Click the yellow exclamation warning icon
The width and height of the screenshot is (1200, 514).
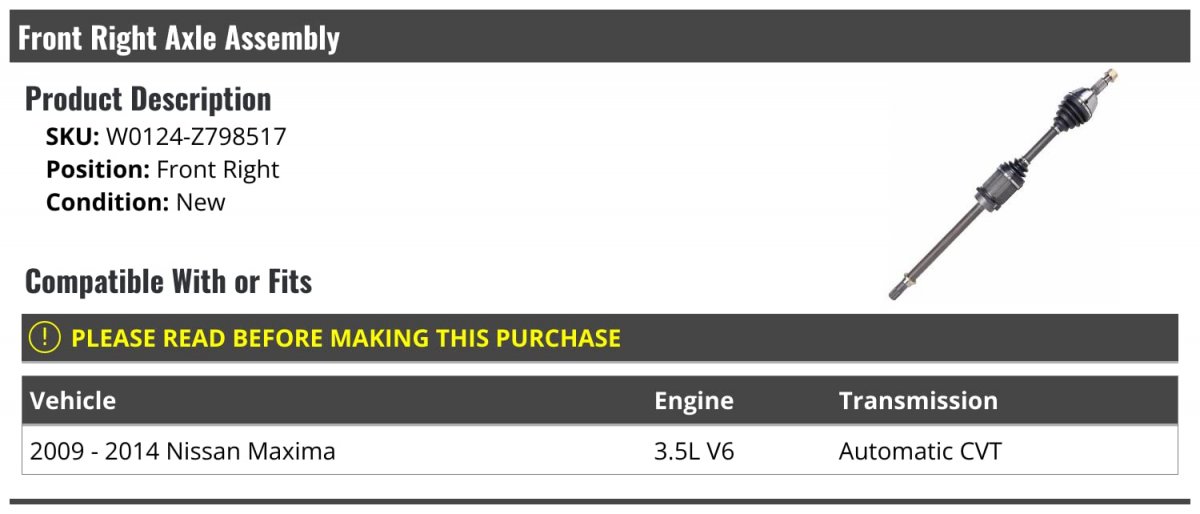tap(45, 338)
